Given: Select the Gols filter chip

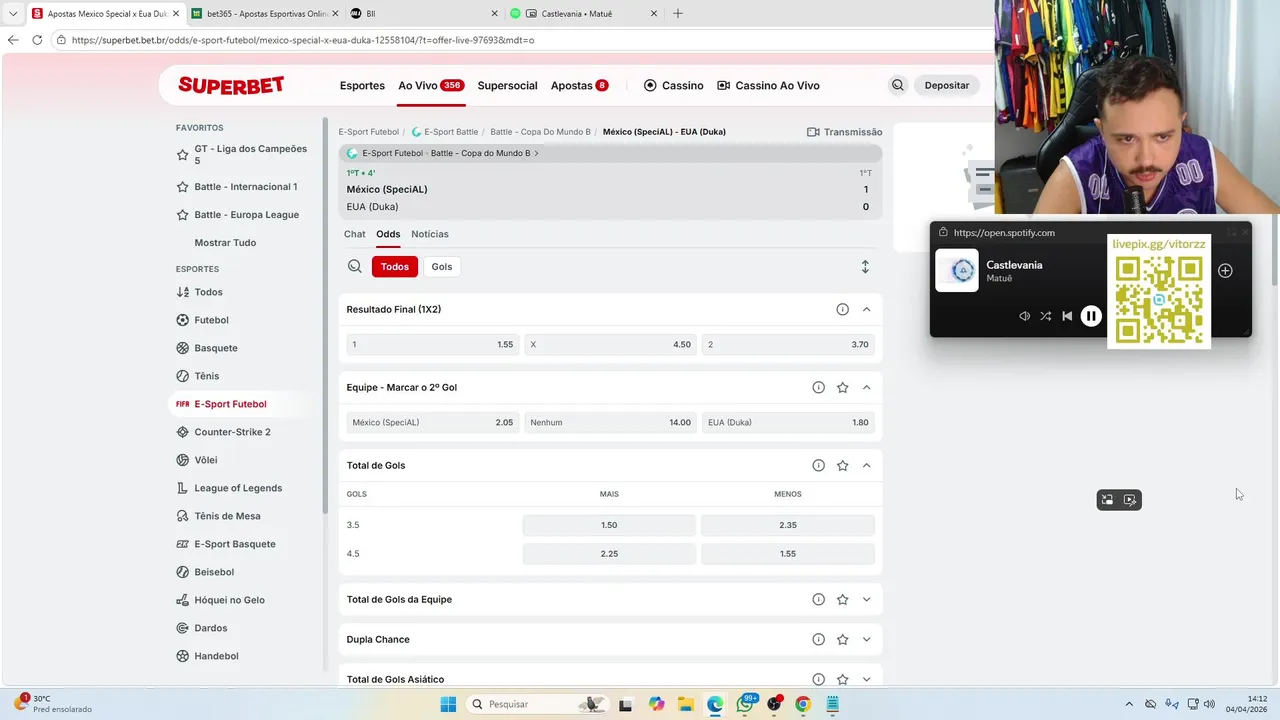Looking at the screenshot, I should pos(442,267).
